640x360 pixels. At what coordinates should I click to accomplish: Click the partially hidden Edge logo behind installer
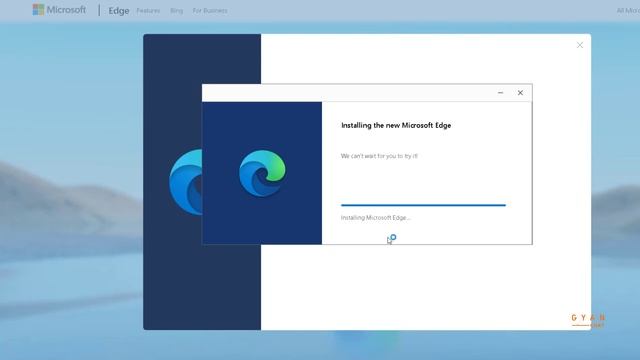(x=185, y=182)
